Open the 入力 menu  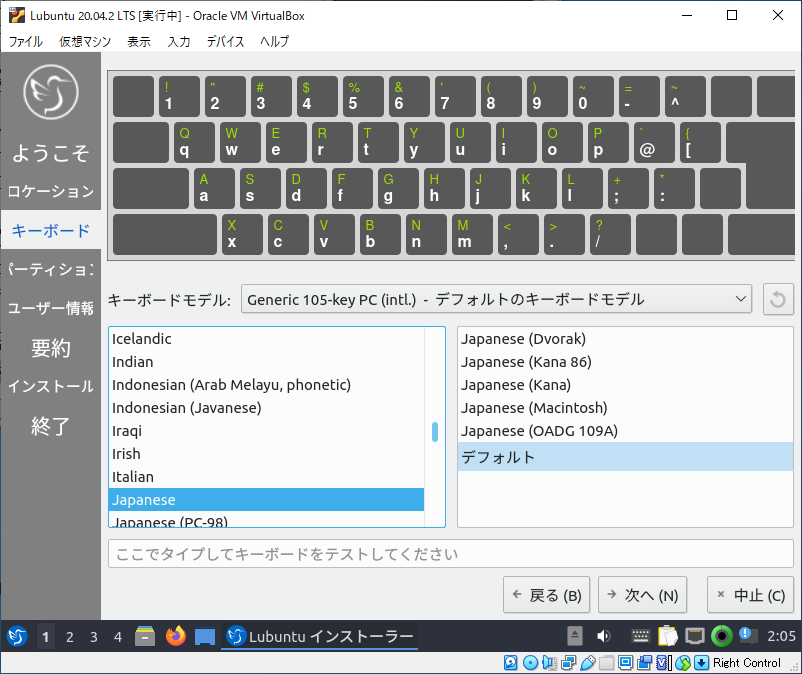pyautogui.click(x=179, y=41)
